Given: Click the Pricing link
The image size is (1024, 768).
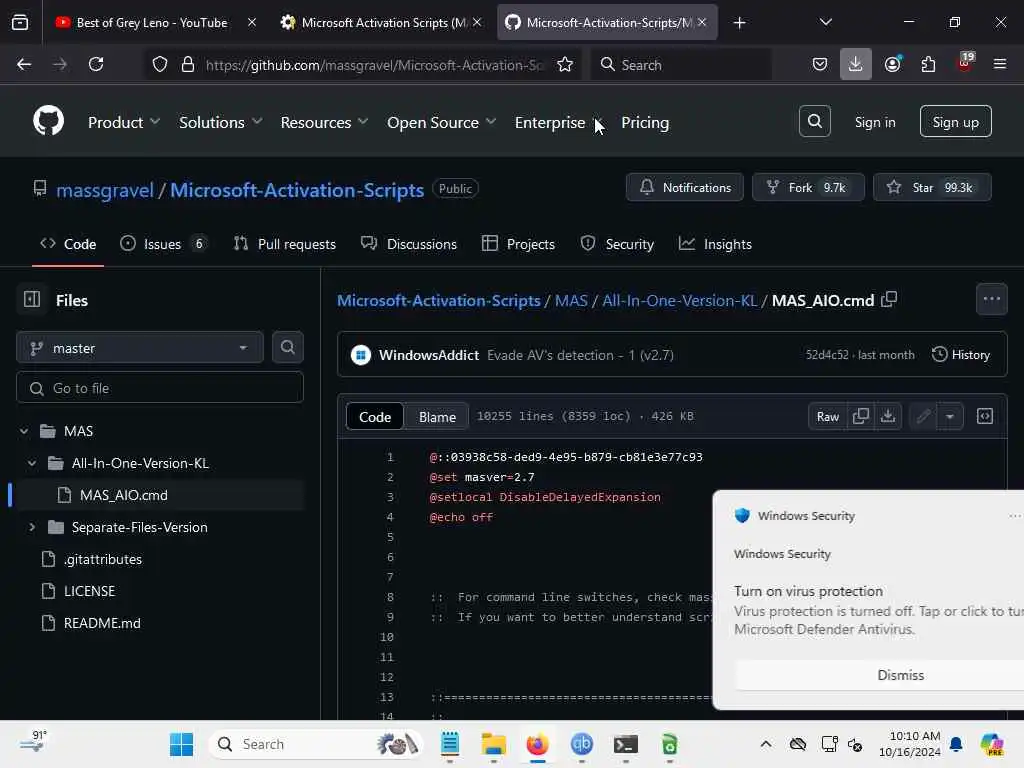Looking at the screenshot, I should (645, 122).
